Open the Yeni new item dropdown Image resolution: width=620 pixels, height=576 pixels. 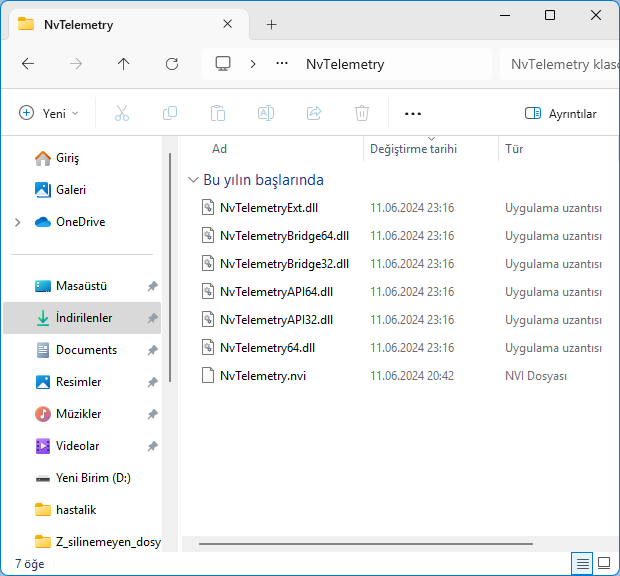click(49, 113)
